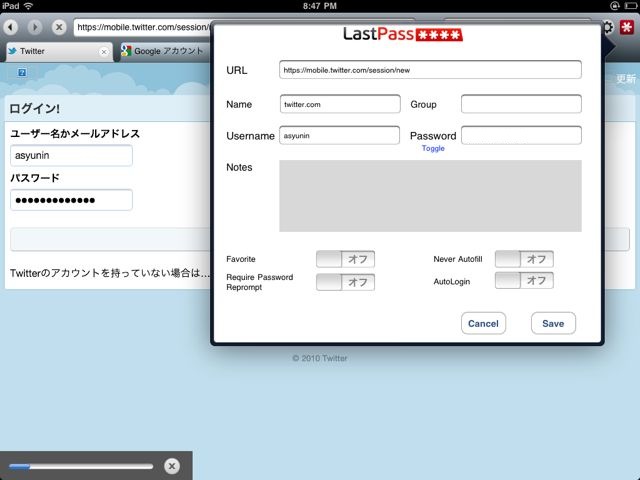Click the 8:47 PM clock
This screenshot has height=480, width=640.
click(x=320, y=6)
